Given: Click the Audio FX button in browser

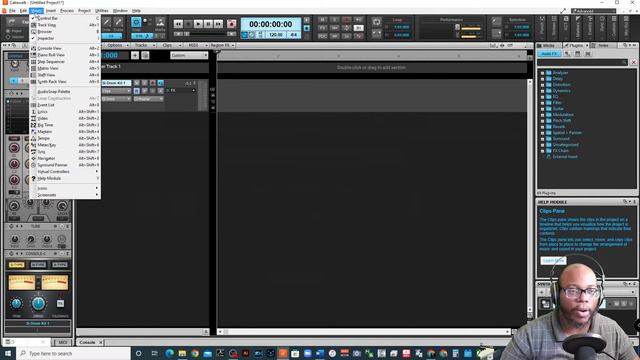Looking at the screenshot, I should (x=549, y=53).
